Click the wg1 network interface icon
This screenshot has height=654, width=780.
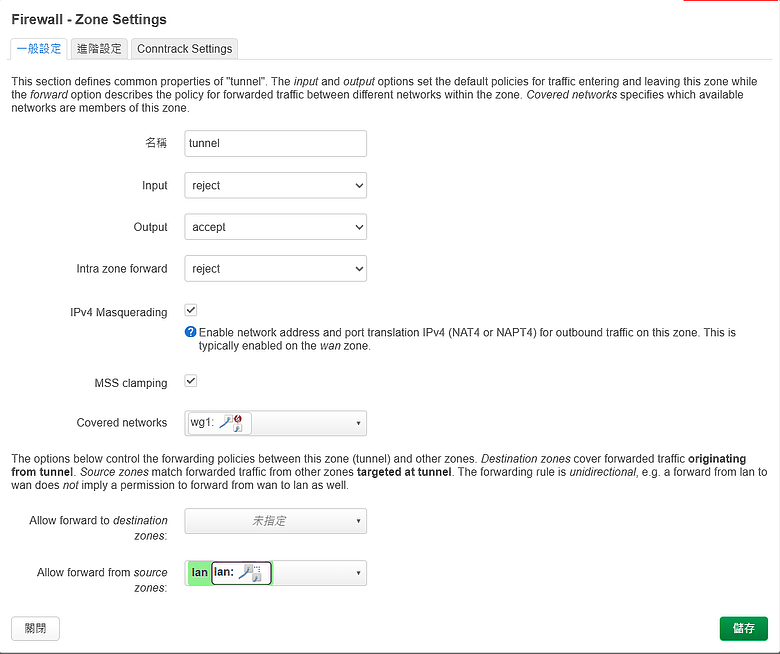[231, 423]
